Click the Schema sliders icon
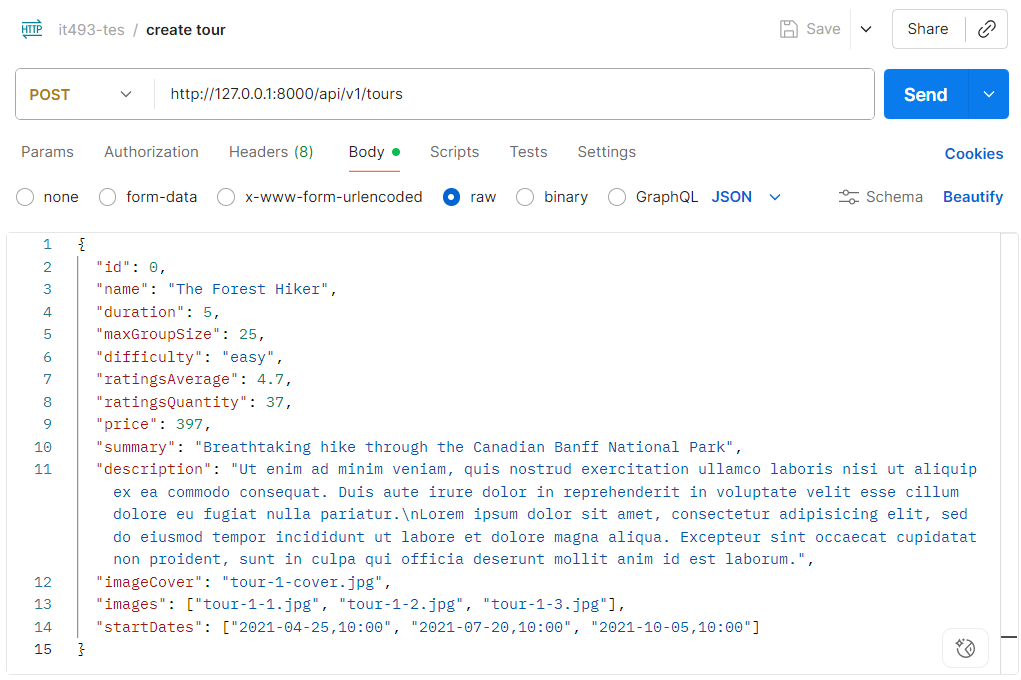The image size is (1021, 680). point(849,197)
